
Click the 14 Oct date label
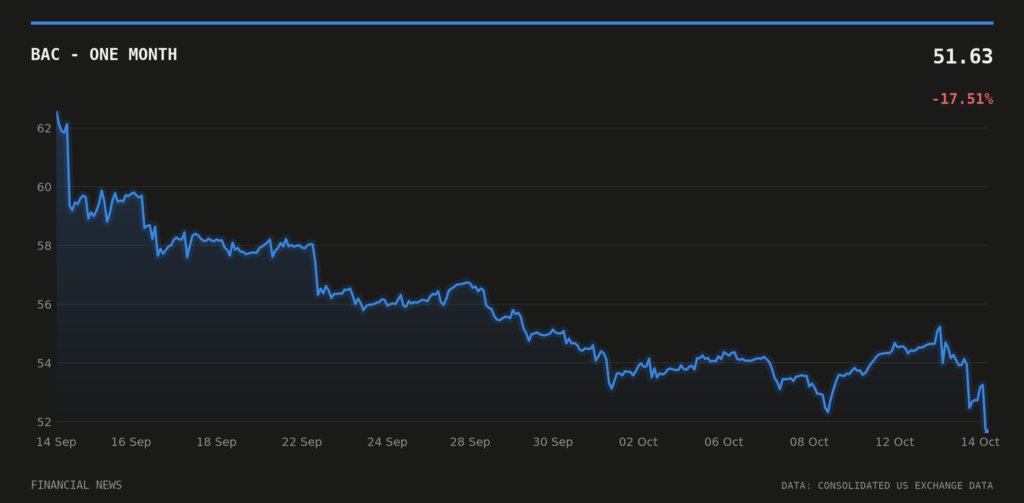pyautogui.click(x=980, y=442)
